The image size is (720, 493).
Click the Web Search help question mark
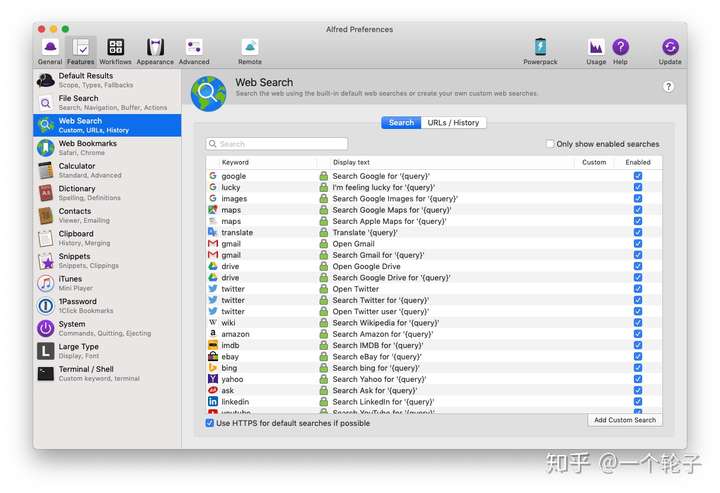tap(669, 87)
